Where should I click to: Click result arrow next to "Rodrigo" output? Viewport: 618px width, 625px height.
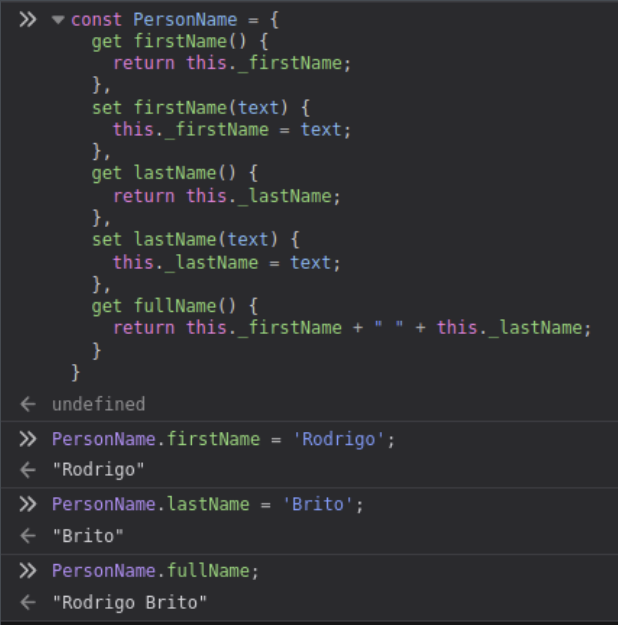point(28,471)
